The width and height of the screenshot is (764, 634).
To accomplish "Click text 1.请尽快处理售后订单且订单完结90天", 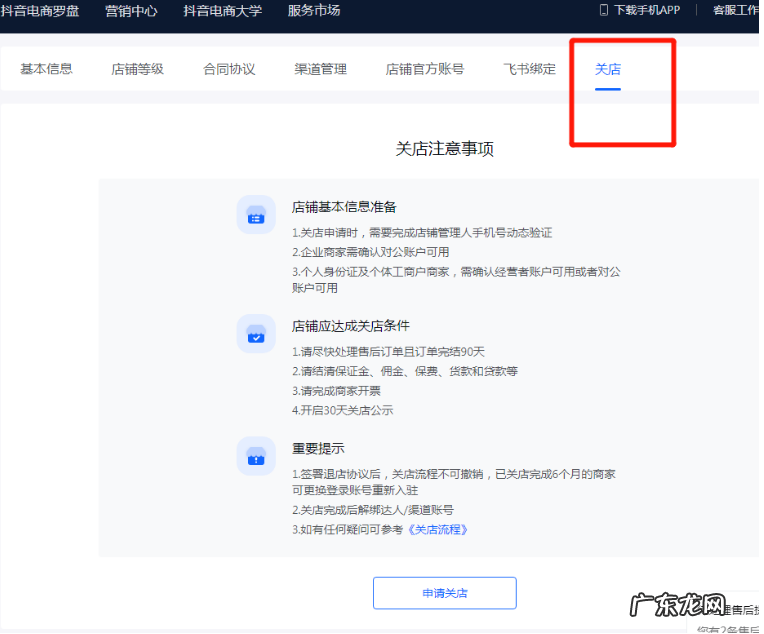I will tap(388, 352).
